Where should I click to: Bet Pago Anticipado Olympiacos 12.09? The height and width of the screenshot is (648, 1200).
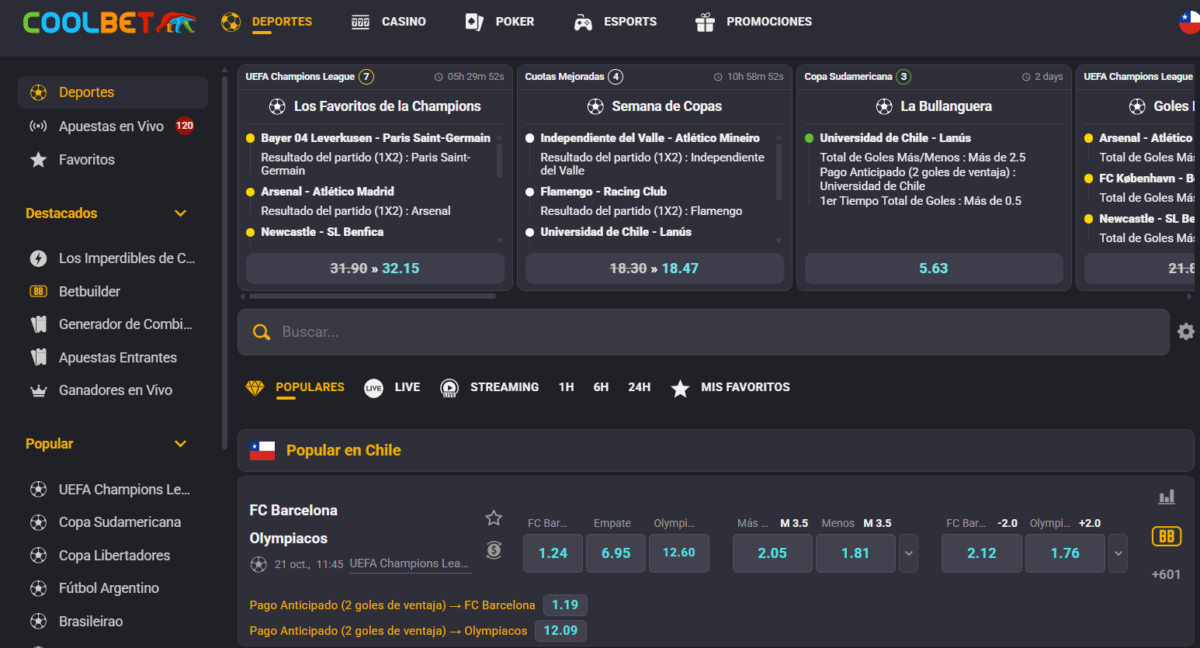click(561, 631)
